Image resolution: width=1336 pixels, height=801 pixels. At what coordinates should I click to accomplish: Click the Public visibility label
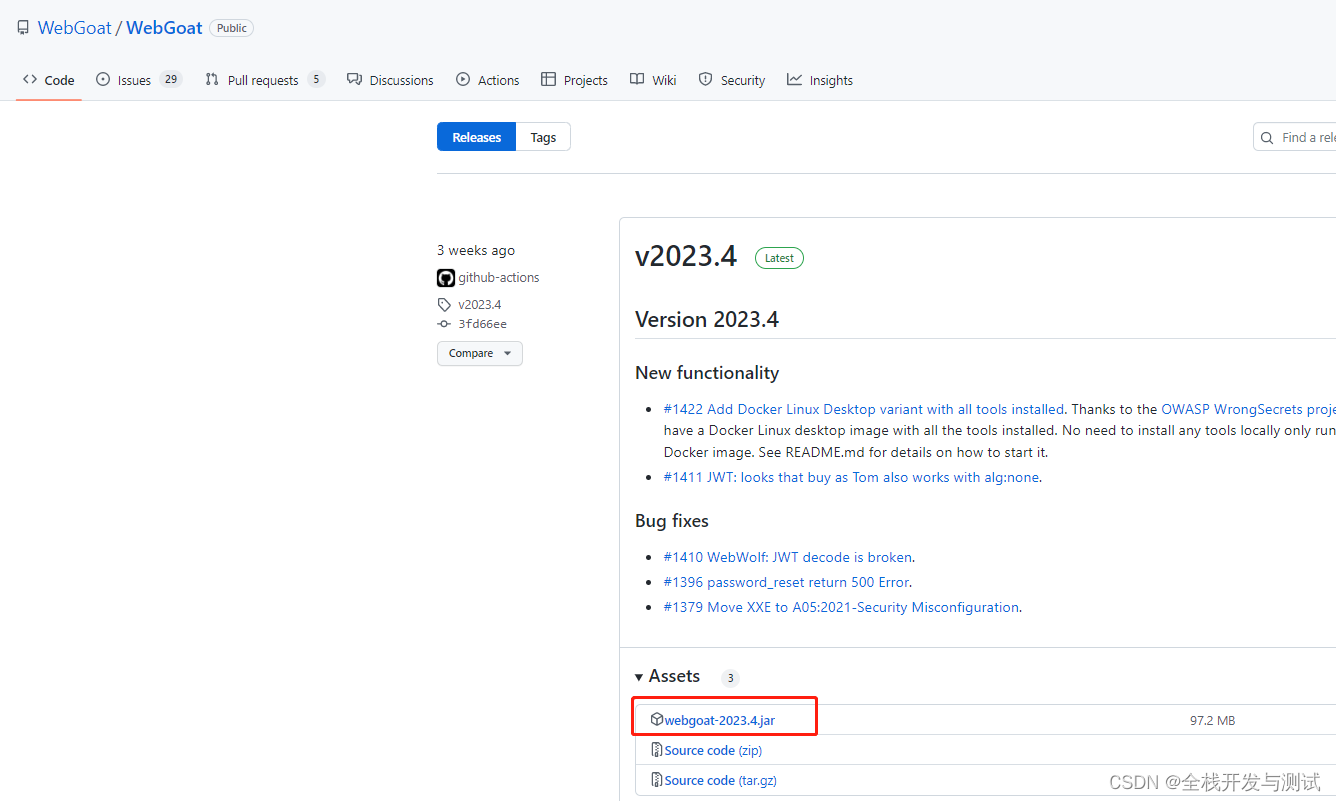(231, 28)
